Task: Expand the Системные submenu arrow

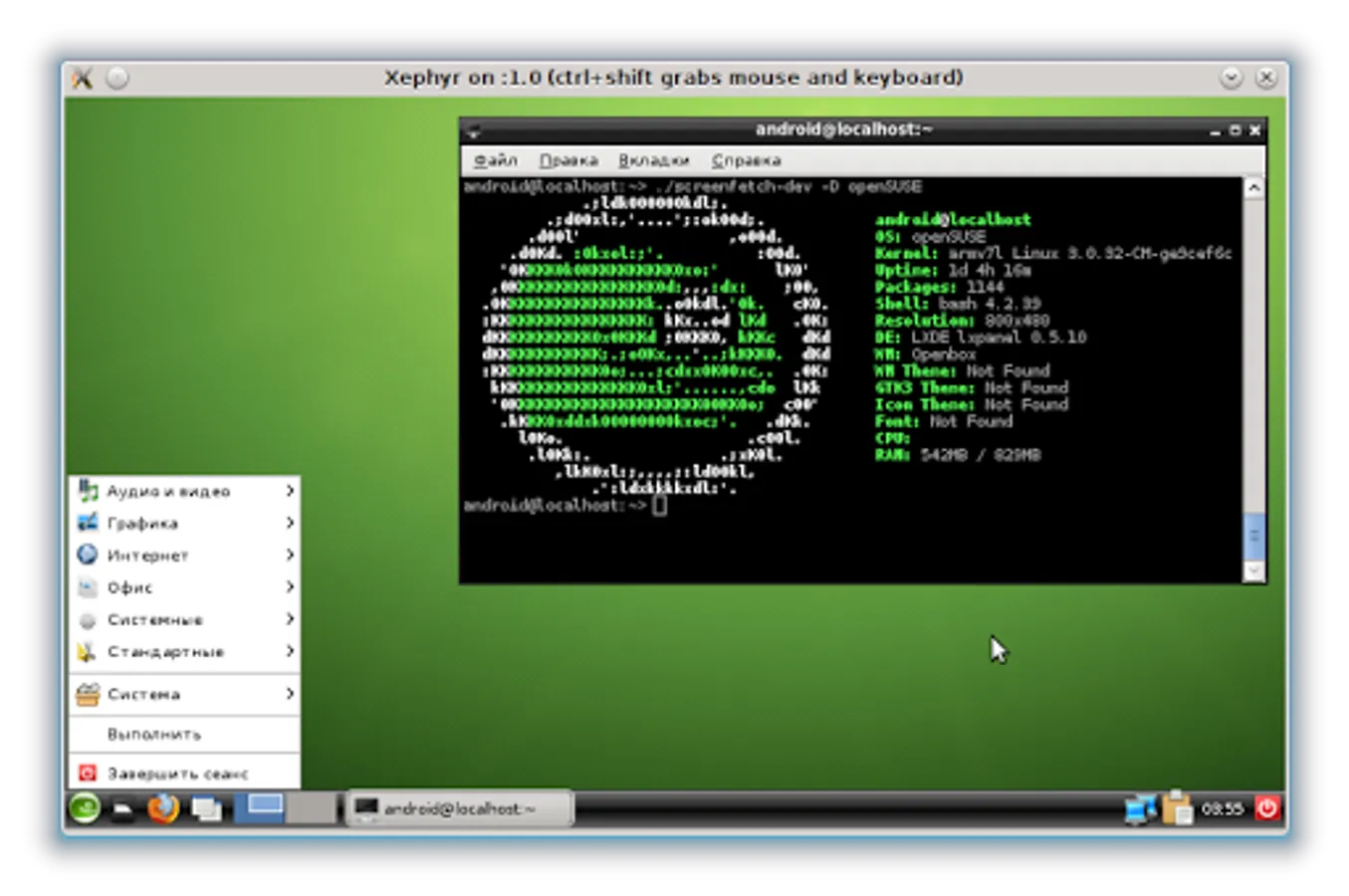Action: pyautogui.click(x=290, y=619)
